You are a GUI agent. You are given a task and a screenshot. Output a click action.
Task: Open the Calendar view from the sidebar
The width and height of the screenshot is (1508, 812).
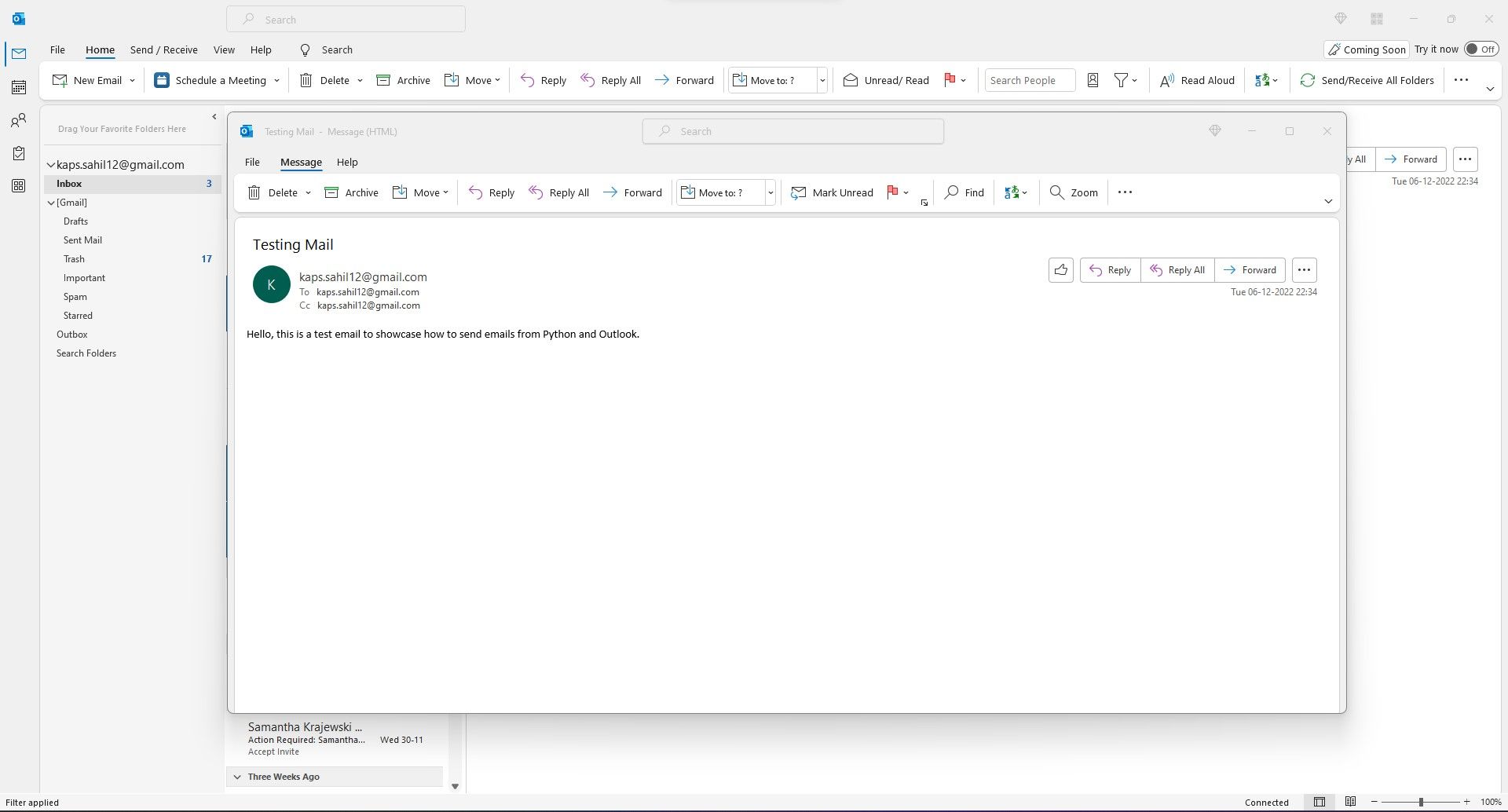pyautogui.click(x=19, y=87)
